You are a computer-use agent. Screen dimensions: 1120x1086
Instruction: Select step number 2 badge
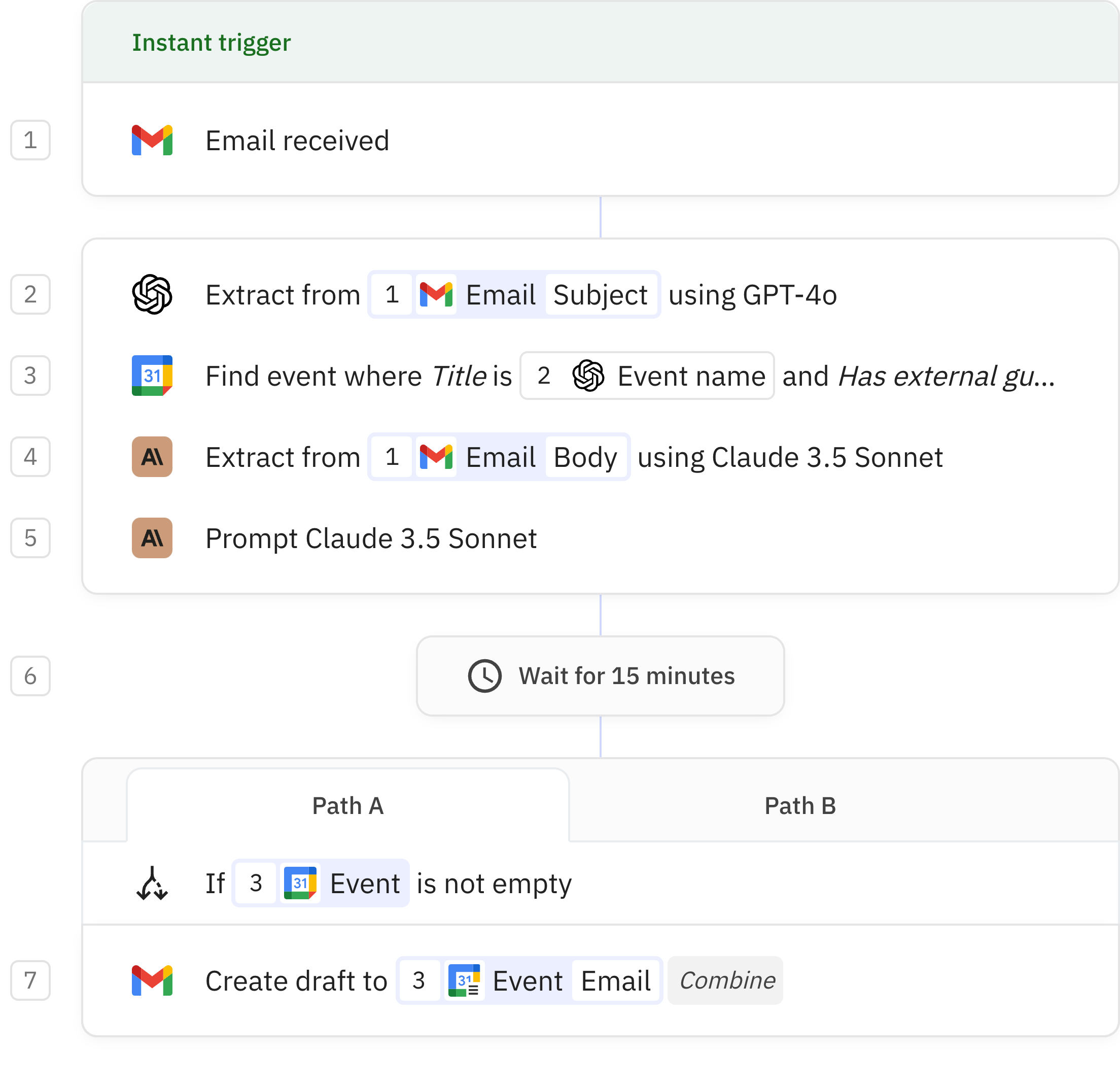pyautogui.click(x=30, y=294)
